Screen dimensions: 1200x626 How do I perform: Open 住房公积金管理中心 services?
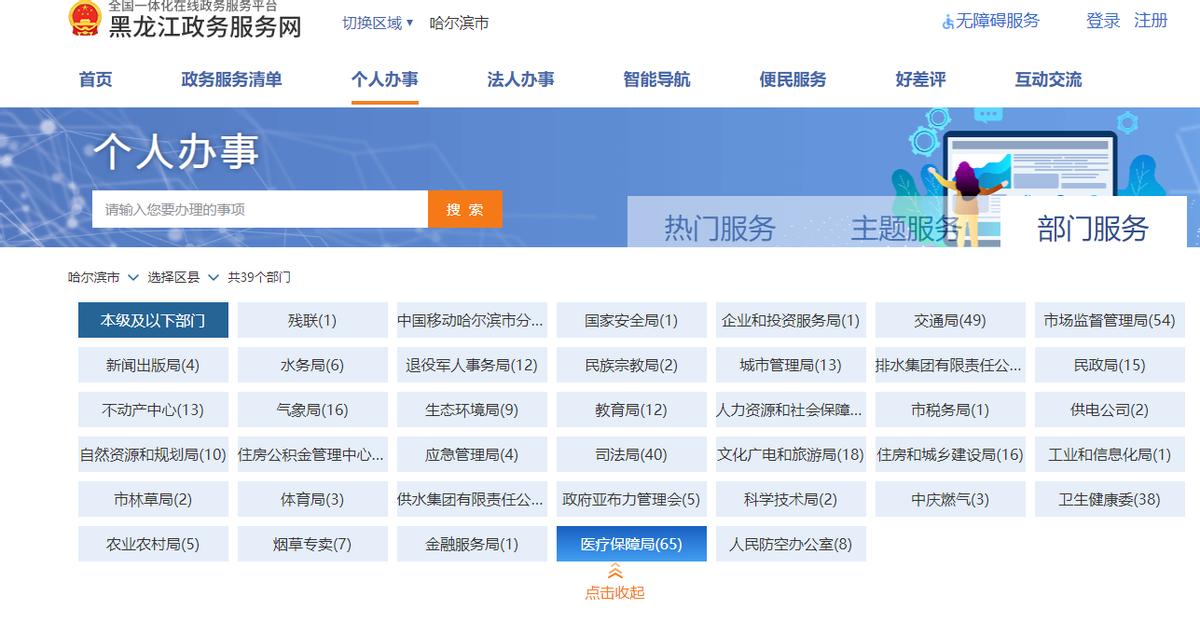[312, 454]
